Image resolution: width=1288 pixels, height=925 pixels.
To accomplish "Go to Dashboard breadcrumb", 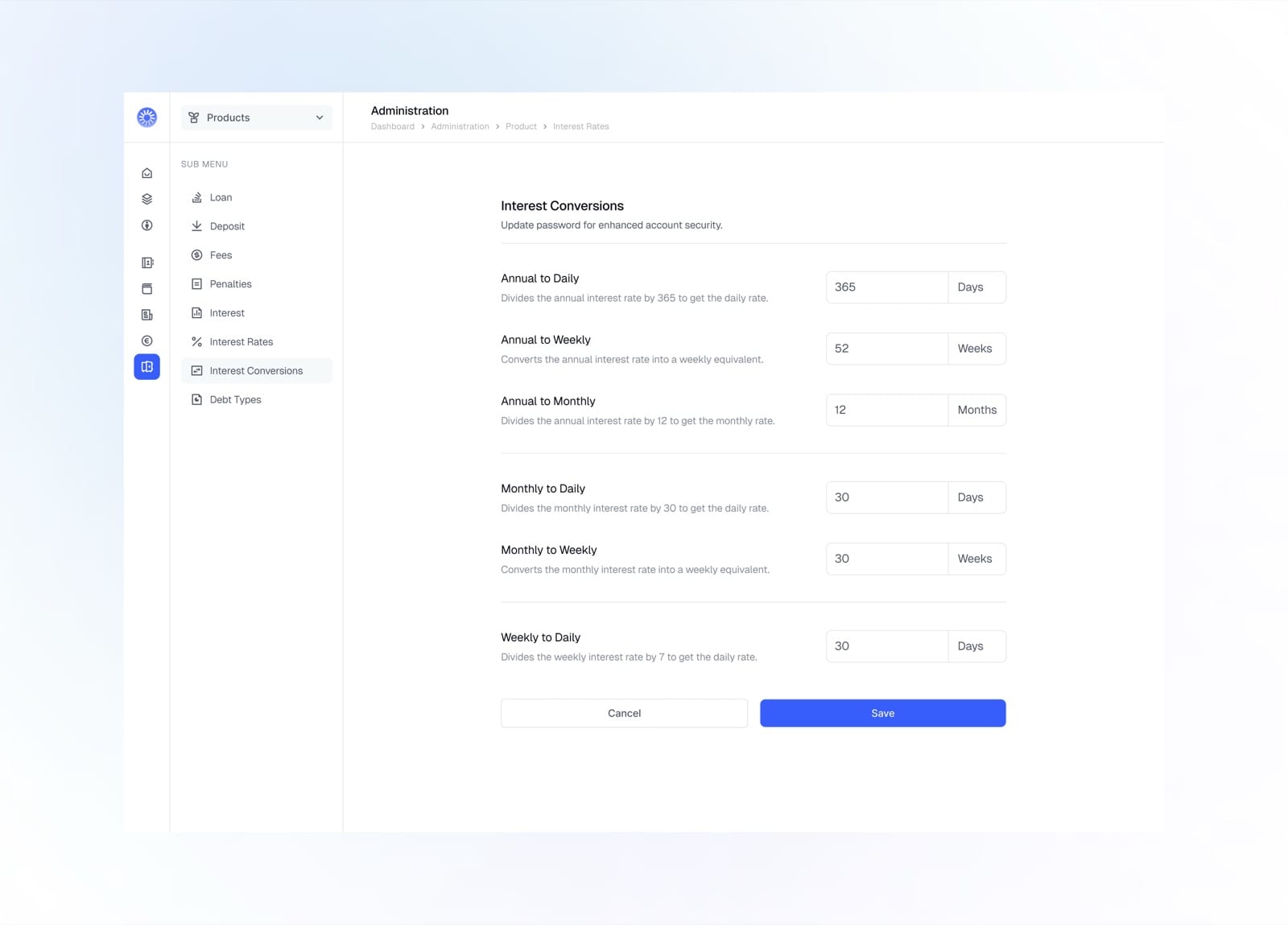I will coord(393,126).
